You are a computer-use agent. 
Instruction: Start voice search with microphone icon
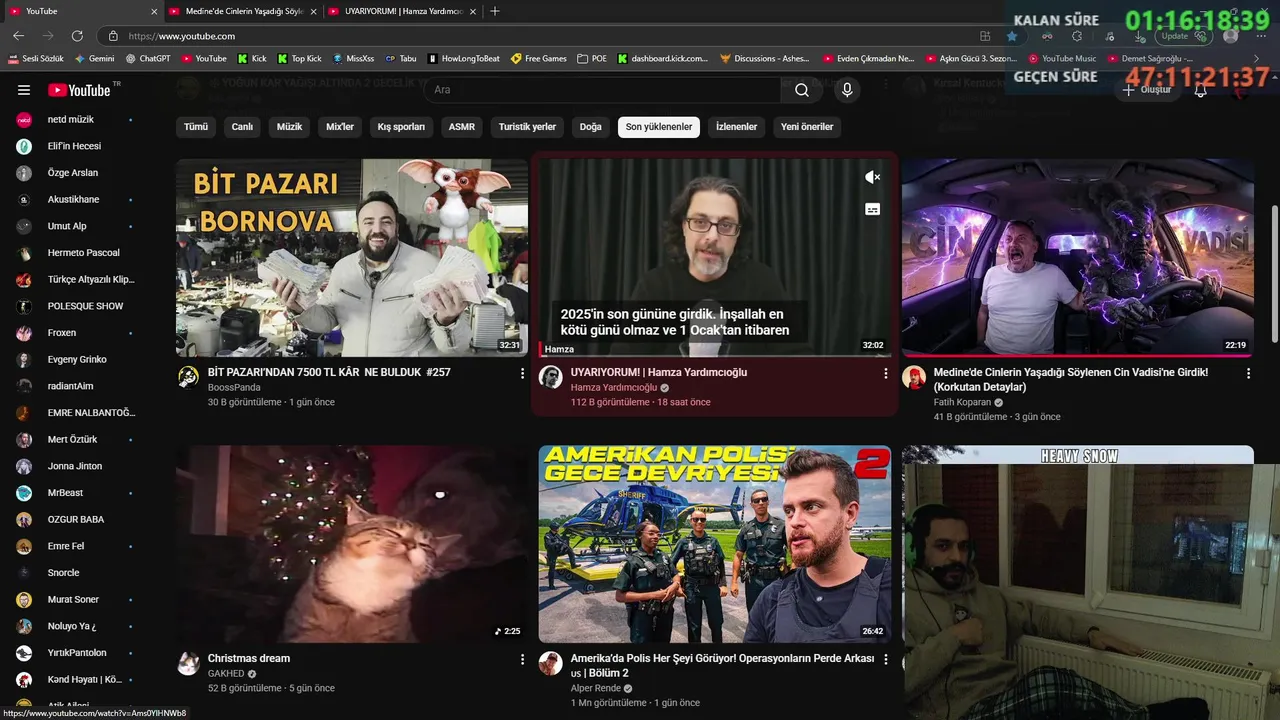click(x=847, y=90)
